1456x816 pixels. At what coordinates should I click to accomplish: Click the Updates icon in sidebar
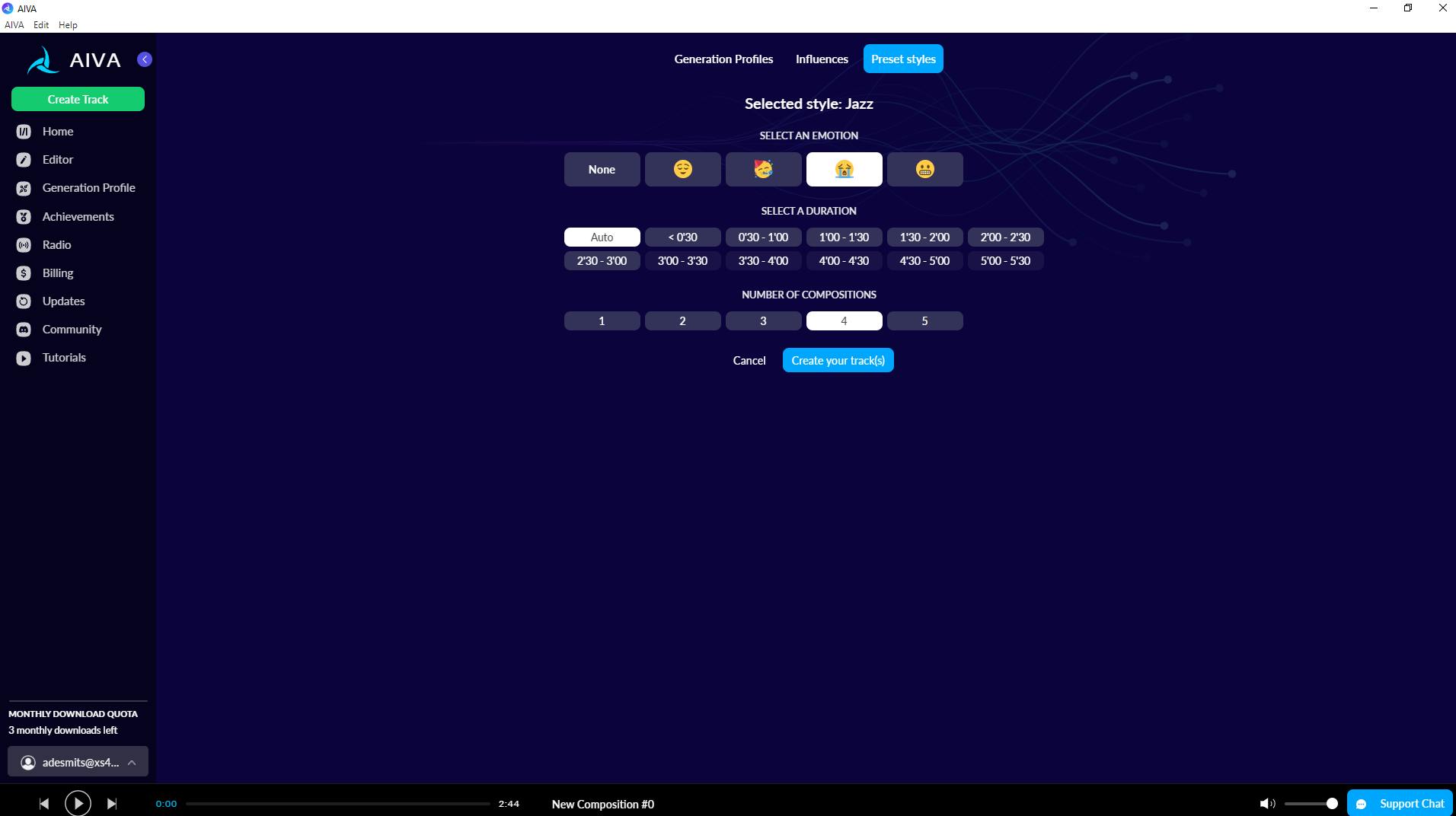24,301
